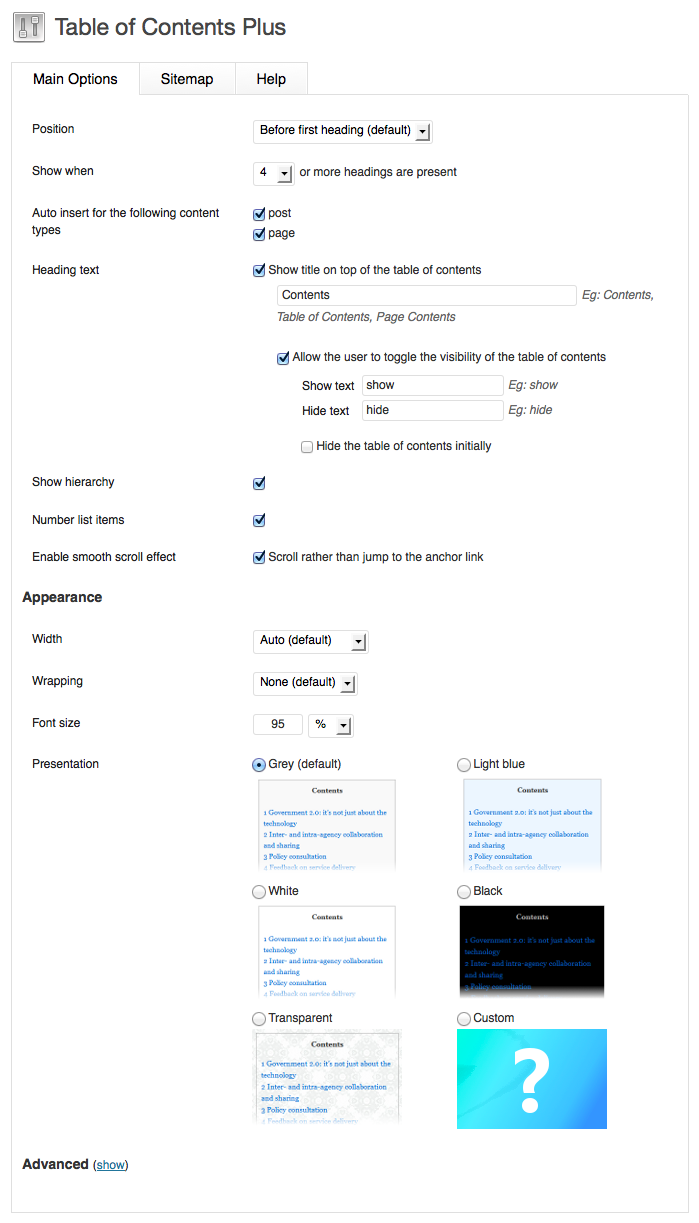Uncheck auto insert for post type

coord(259,214)
